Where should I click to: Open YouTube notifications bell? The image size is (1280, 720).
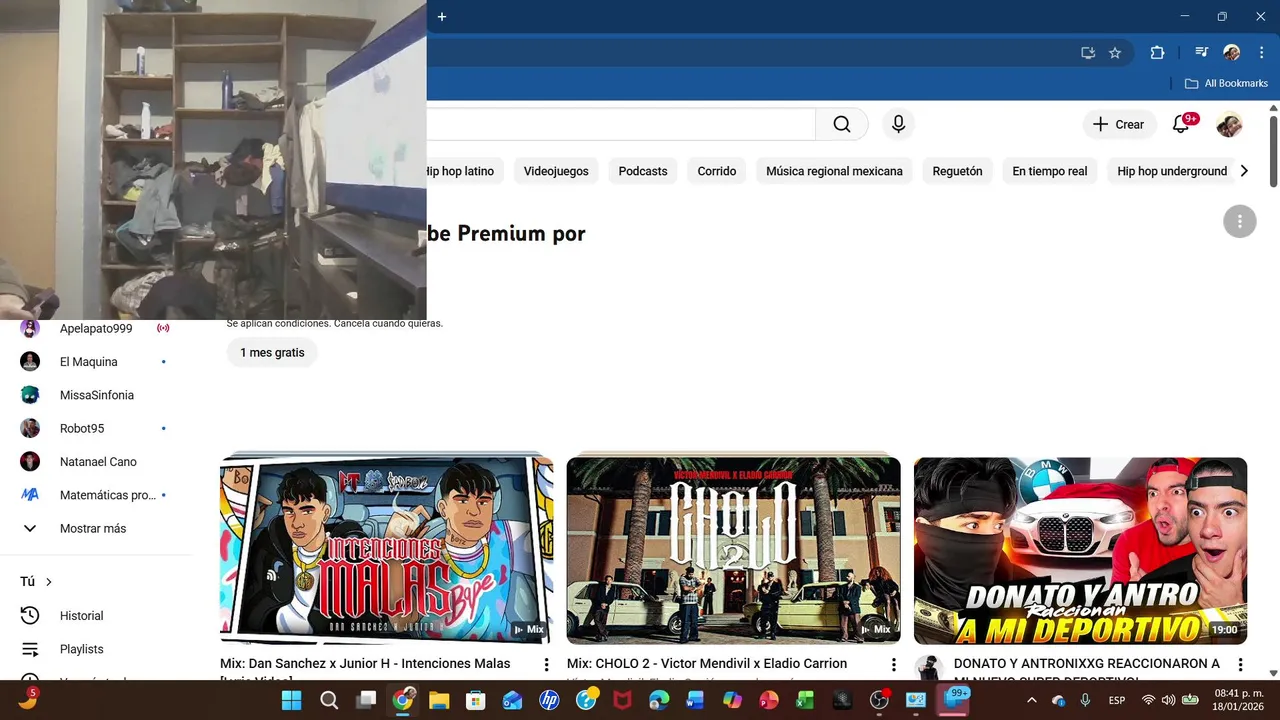click(x=1181, y=124)
